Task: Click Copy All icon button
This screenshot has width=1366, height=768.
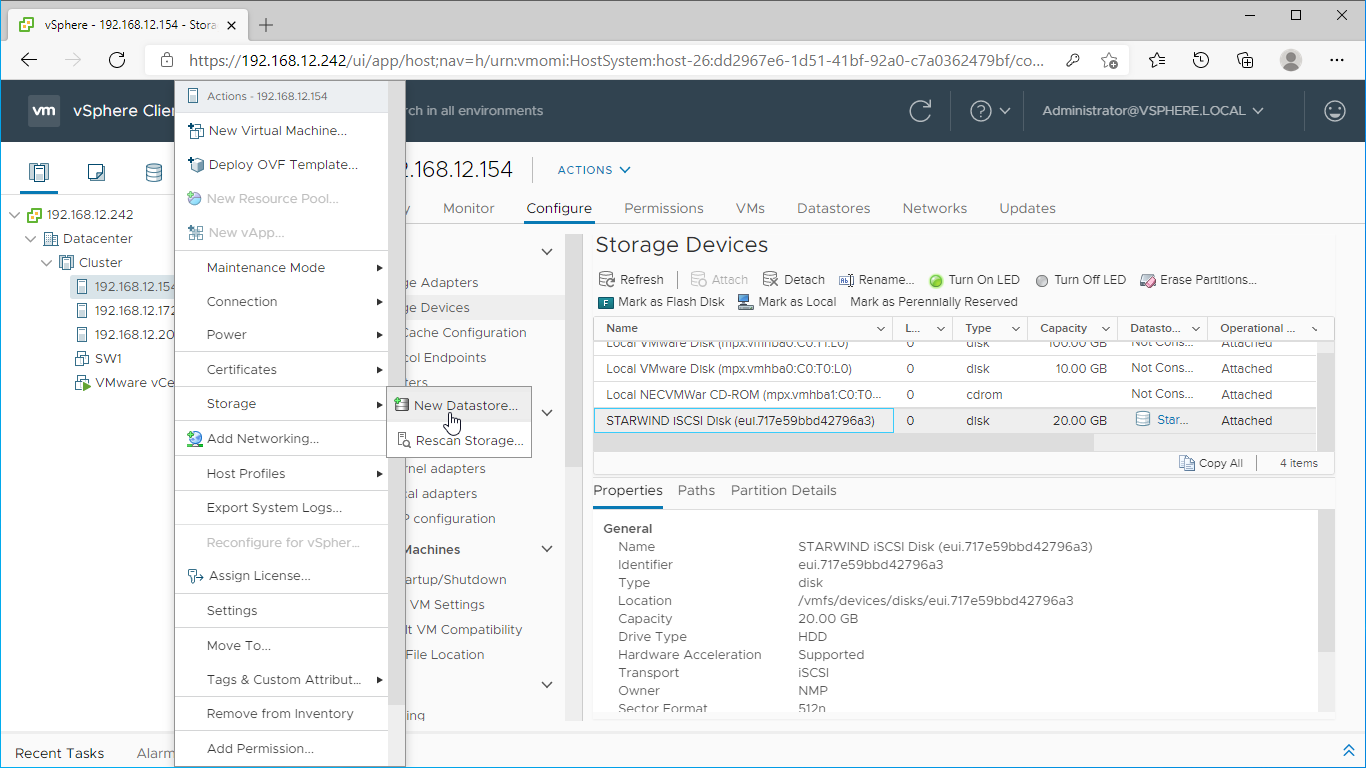Action: tap(1187, 463)
